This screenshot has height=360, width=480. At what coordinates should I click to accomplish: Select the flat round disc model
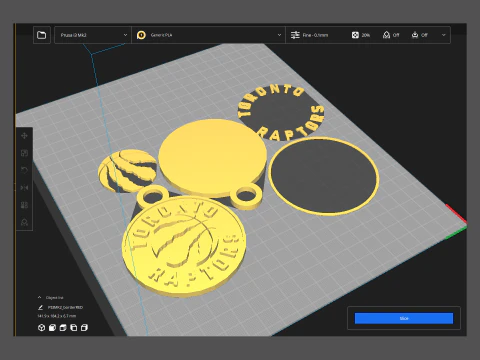click(212, 159)
